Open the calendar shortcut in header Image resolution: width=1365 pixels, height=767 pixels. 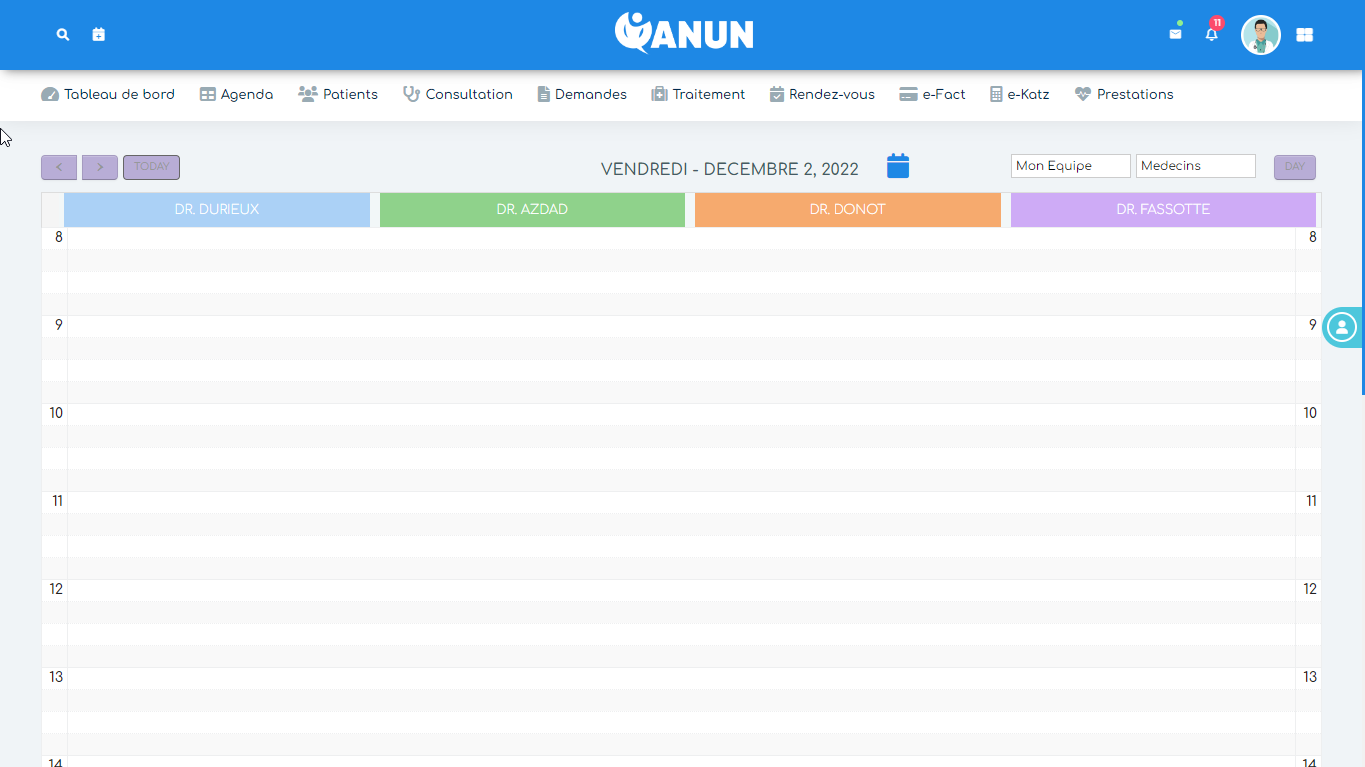coord(98,34)
